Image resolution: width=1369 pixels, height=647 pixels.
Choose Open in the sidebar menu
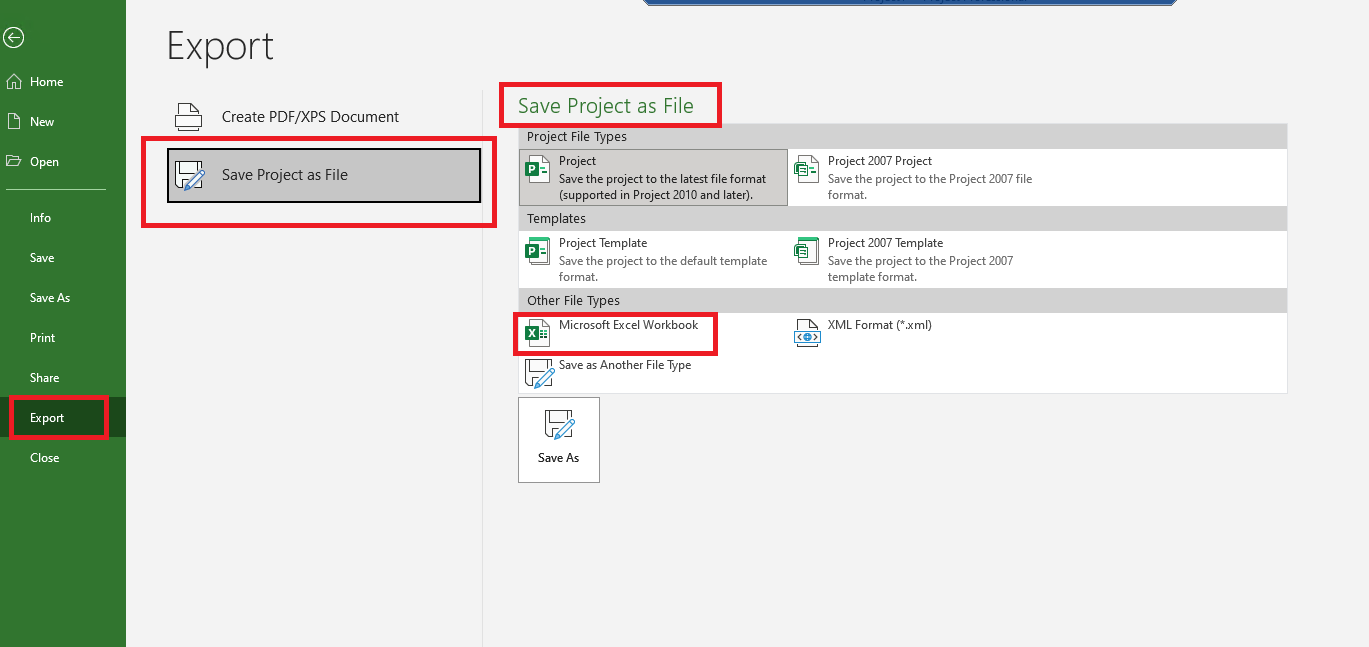click(63, 162)
